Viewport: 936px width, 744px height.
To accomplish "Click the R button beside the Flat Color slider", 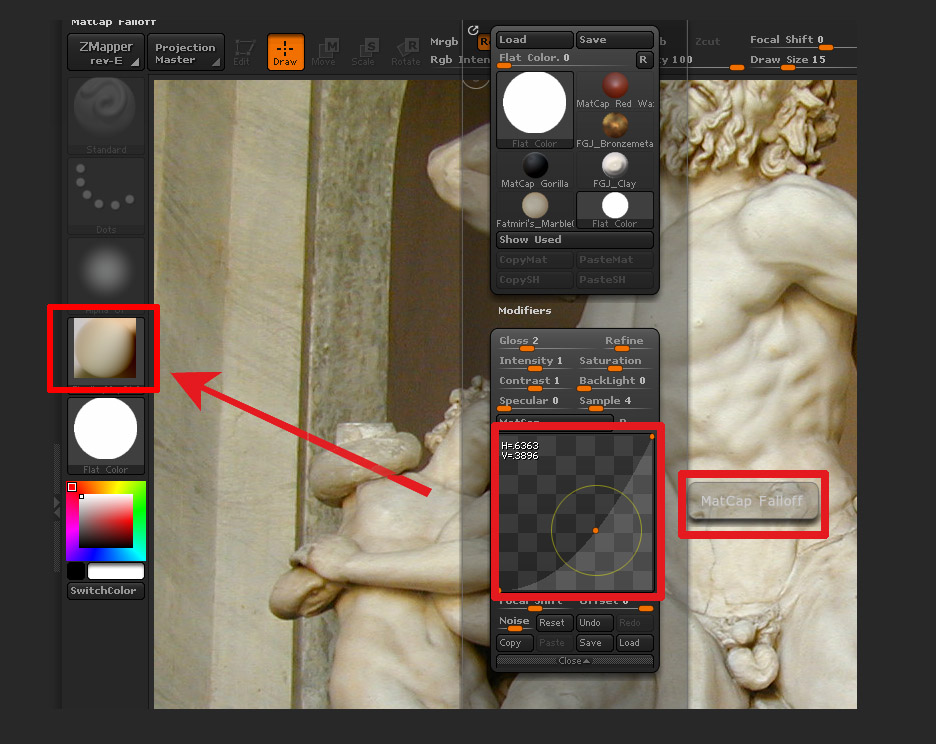I will tap(644, 59).
